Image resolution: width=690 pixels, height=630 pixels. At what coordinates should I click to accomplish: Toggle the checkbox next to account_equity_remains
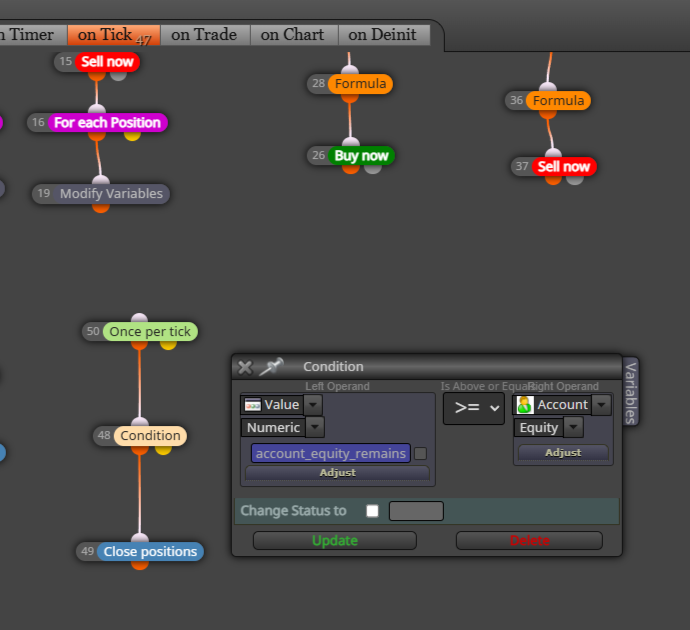(421, 454)
